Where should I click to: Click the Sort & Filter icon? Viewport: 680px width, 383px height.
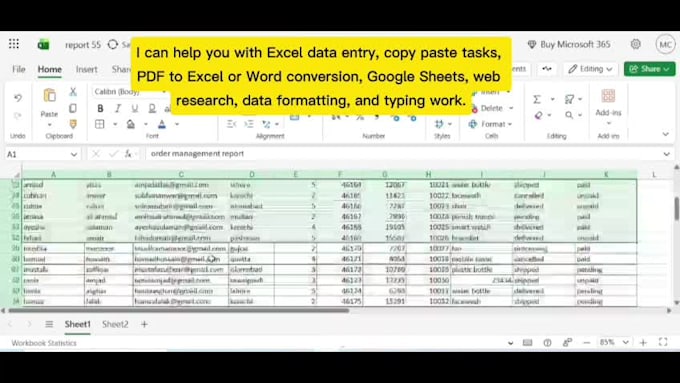(569, 99)
